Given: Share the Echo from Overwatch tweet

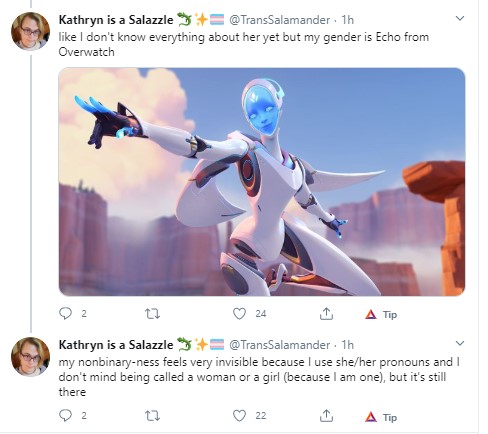Looking at the screenshot, I should pos(326,313).
